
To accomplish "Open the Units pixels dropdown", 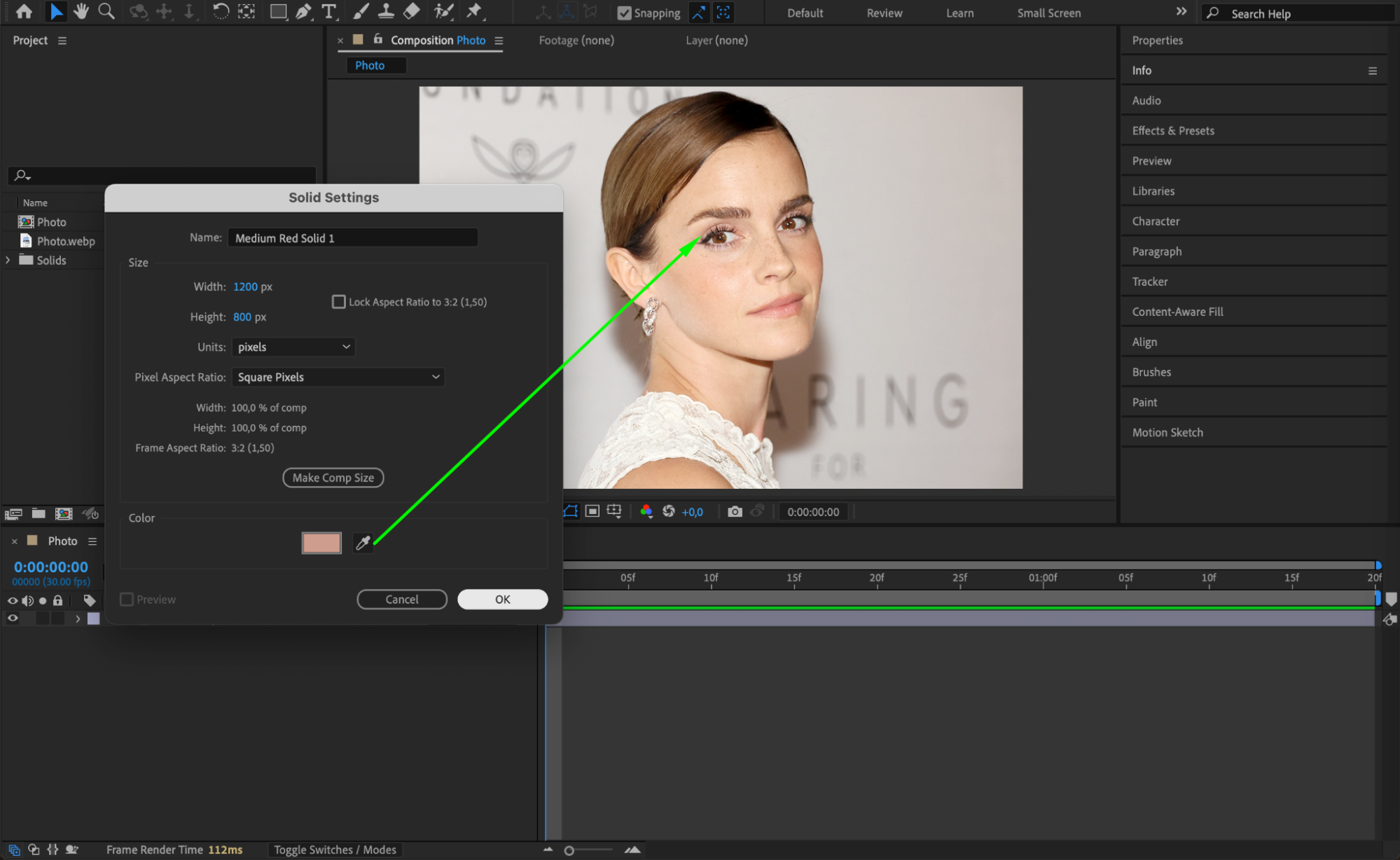I will (293, 347).
